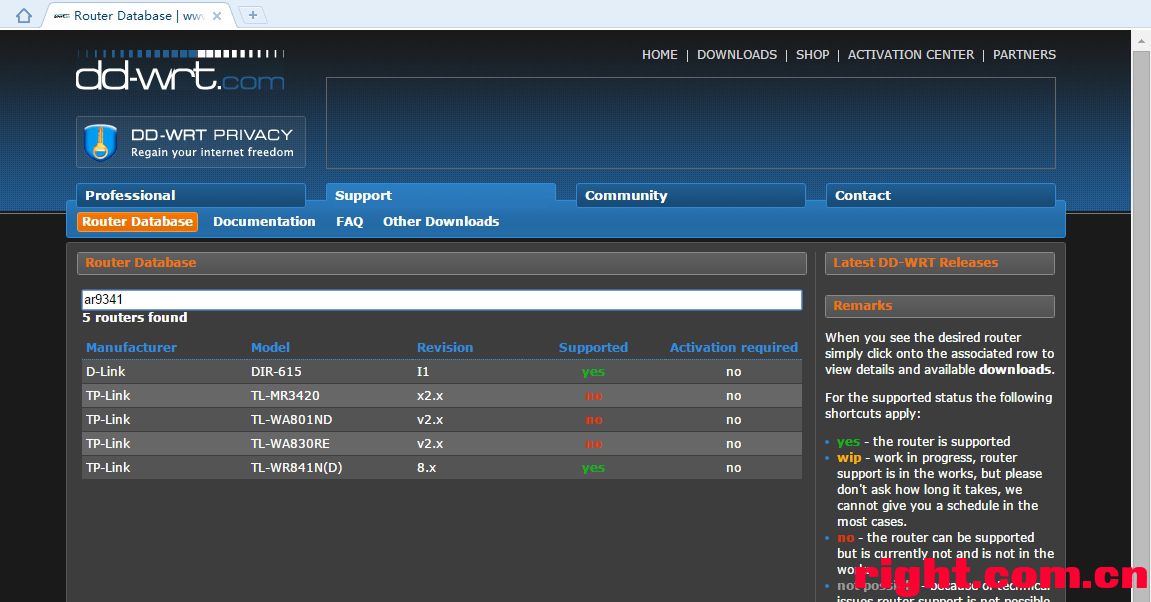Sort by the Model column header
The image size is (1151, 602).
(270, 347)
